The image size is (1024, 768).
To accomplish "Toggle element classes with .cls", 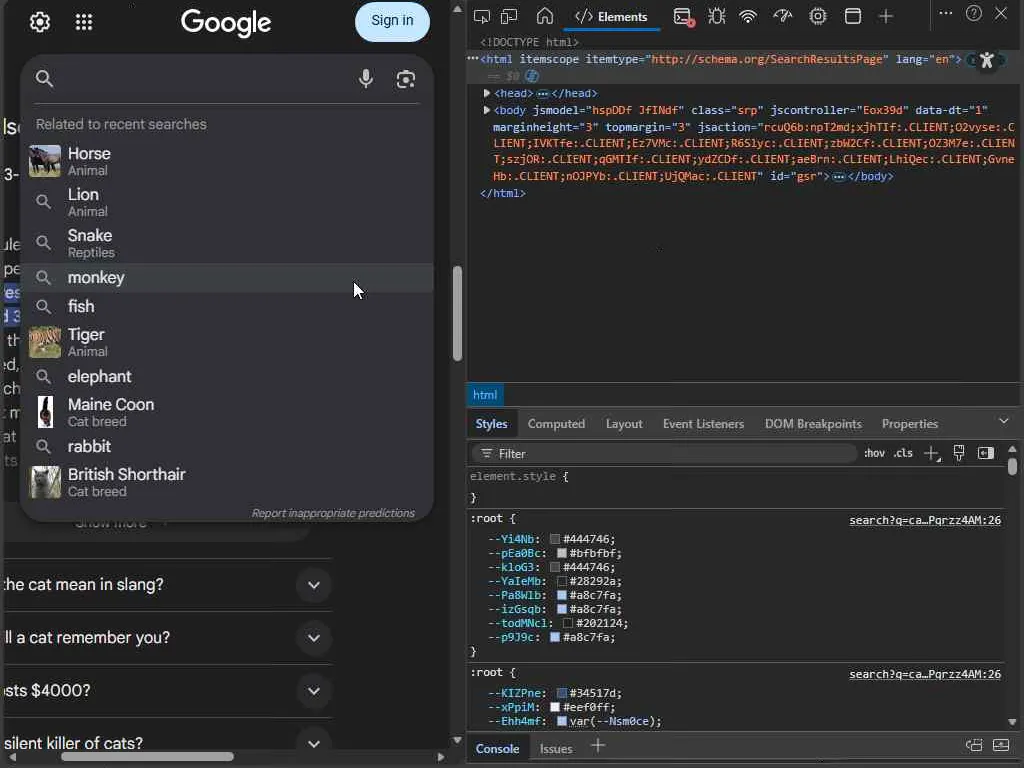I will pos(903,453).
